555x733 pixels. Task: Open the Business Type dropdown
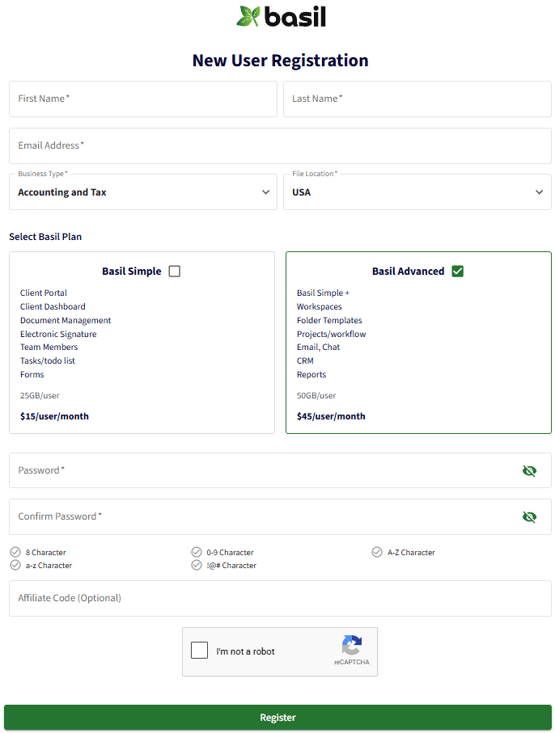143,192
